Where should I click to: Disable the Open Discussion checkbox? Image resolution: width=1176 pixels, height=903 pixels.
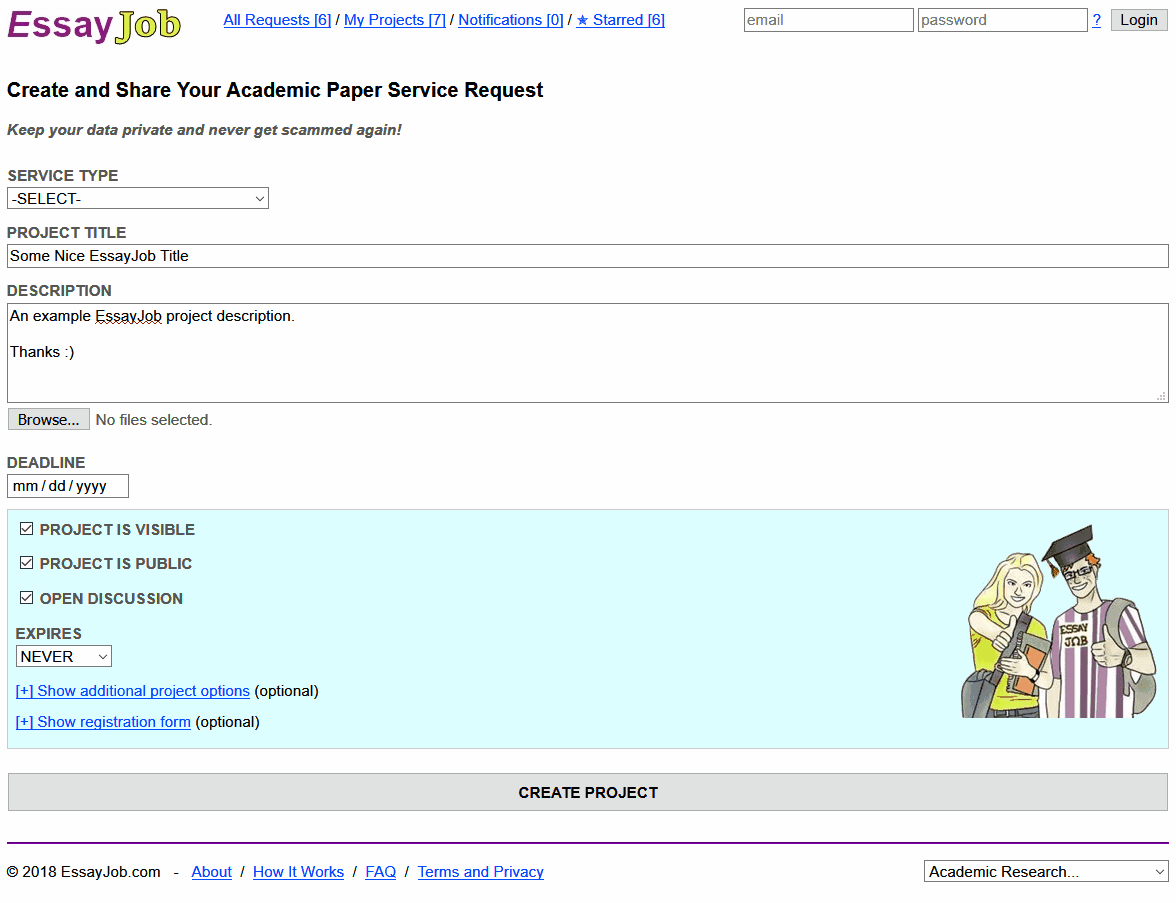click(x=27, y=598)
